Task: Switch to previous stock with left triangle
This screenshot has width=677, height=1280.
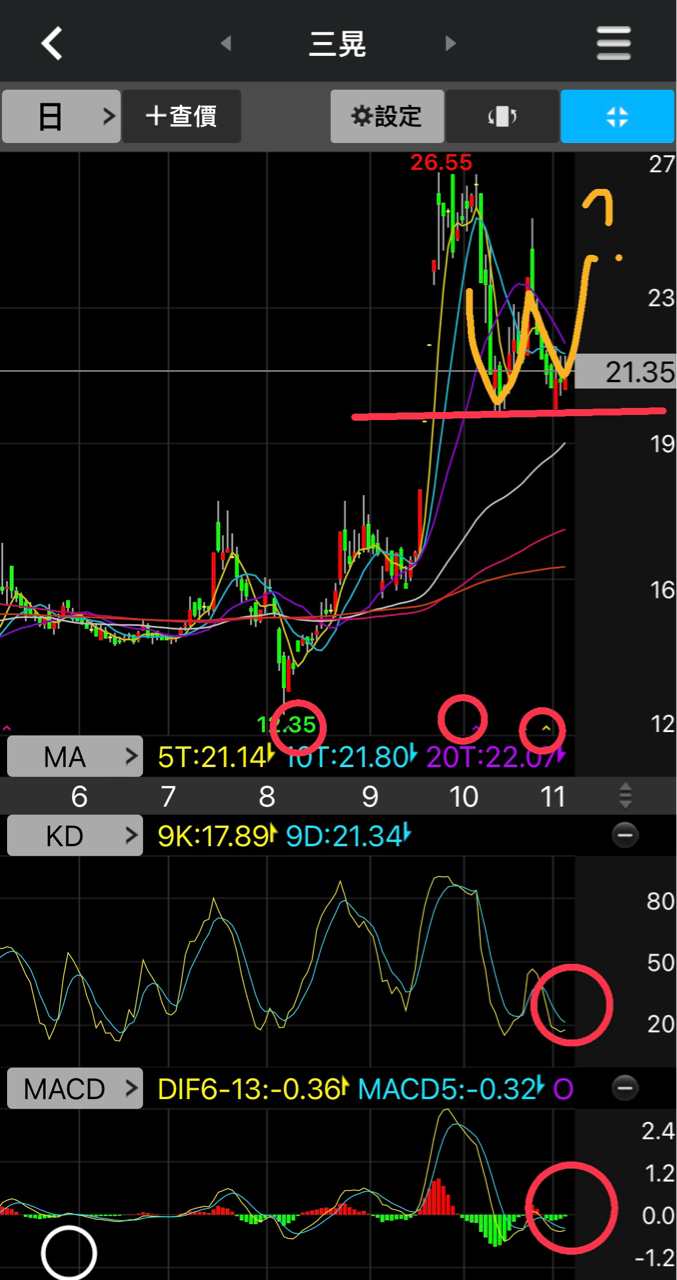Action: [226, 43]
